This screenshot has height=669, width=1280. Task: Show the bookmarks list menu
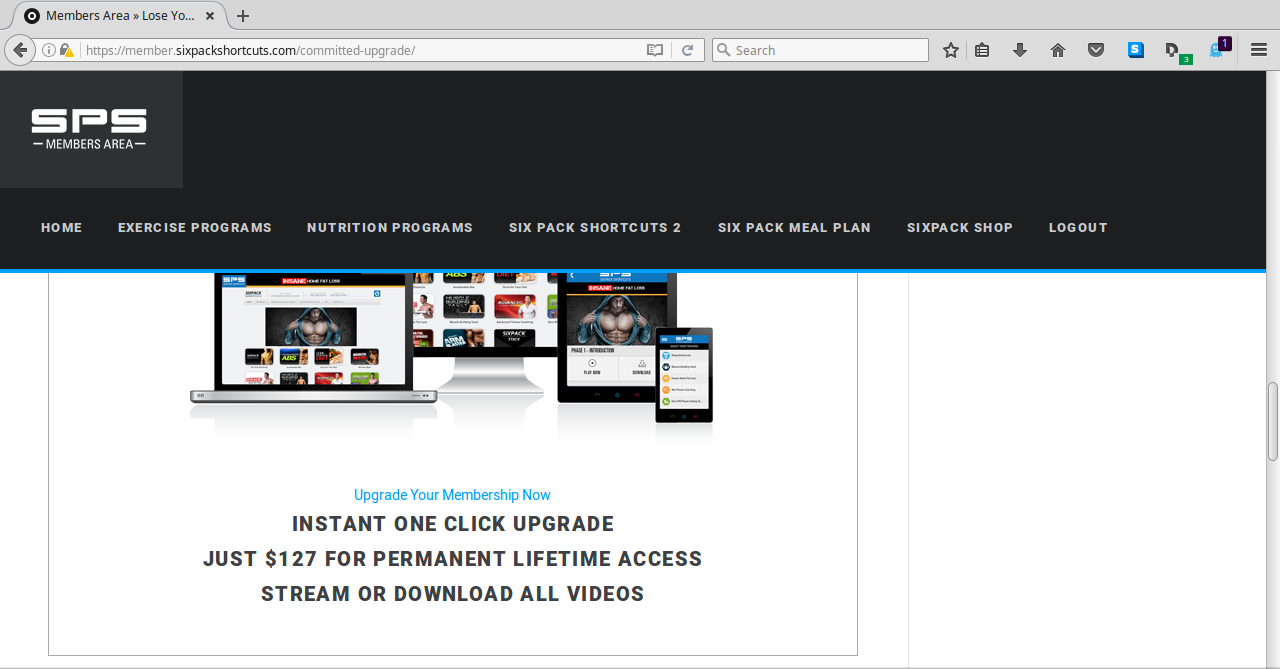[982, 50]
